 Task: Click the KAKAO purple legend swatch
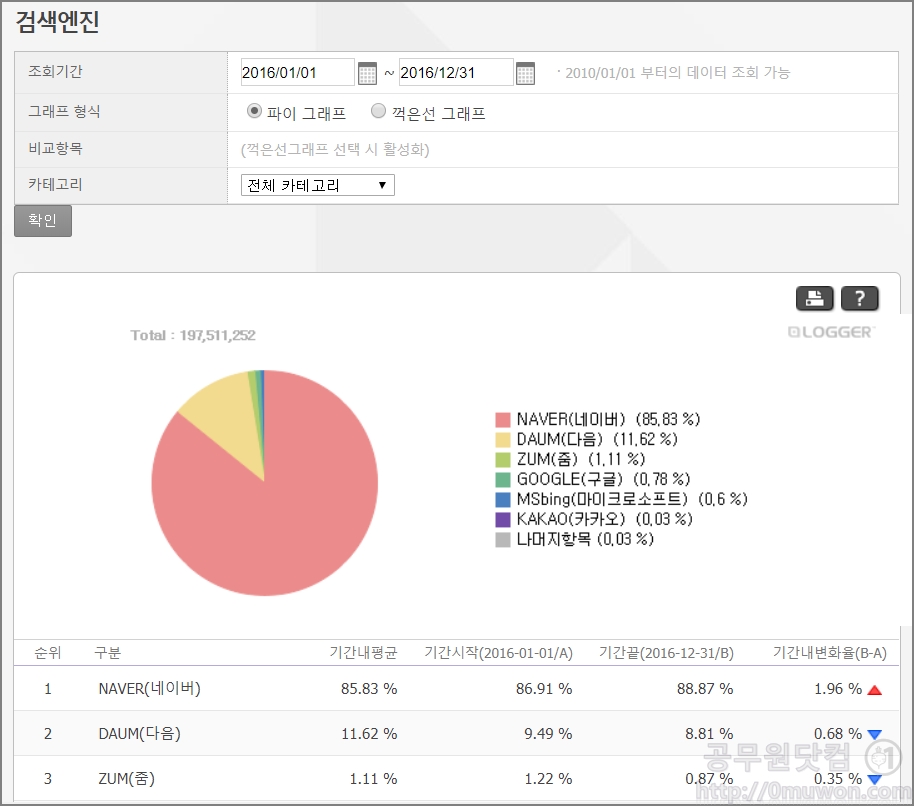point(502,519)
